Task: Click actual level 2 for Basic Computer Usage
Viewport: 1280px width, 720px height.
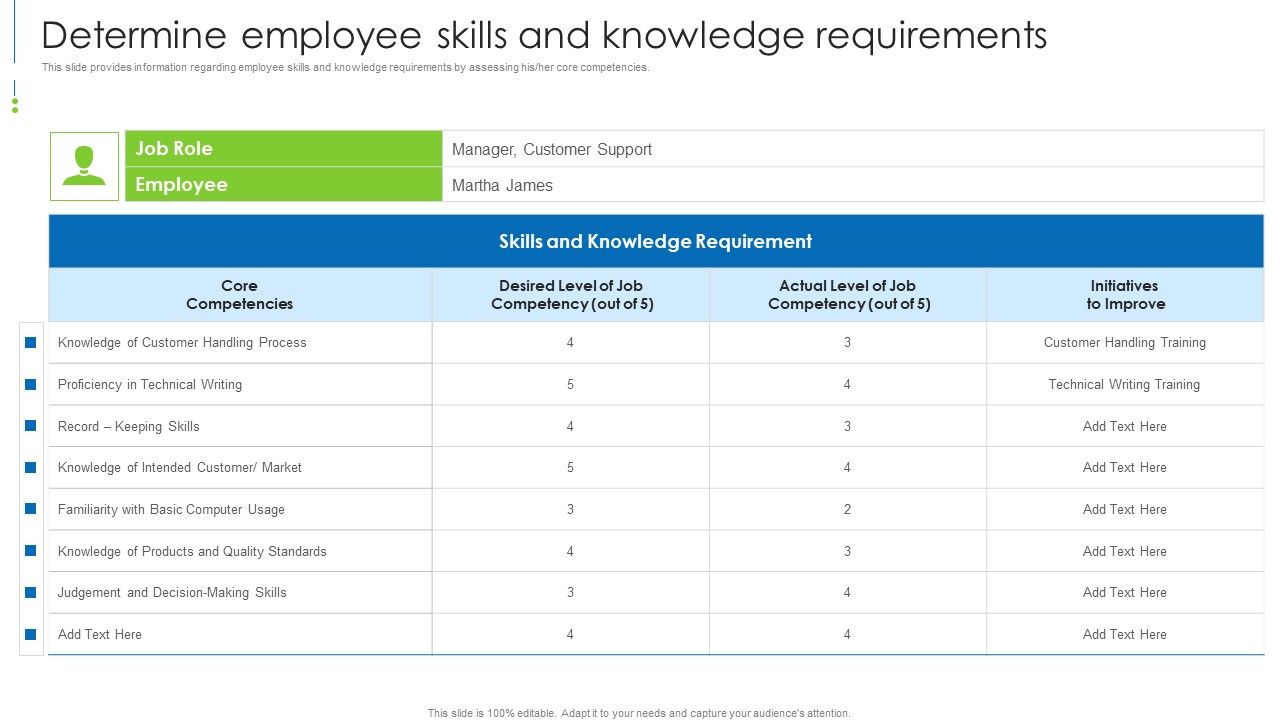Action: (848, 509)
